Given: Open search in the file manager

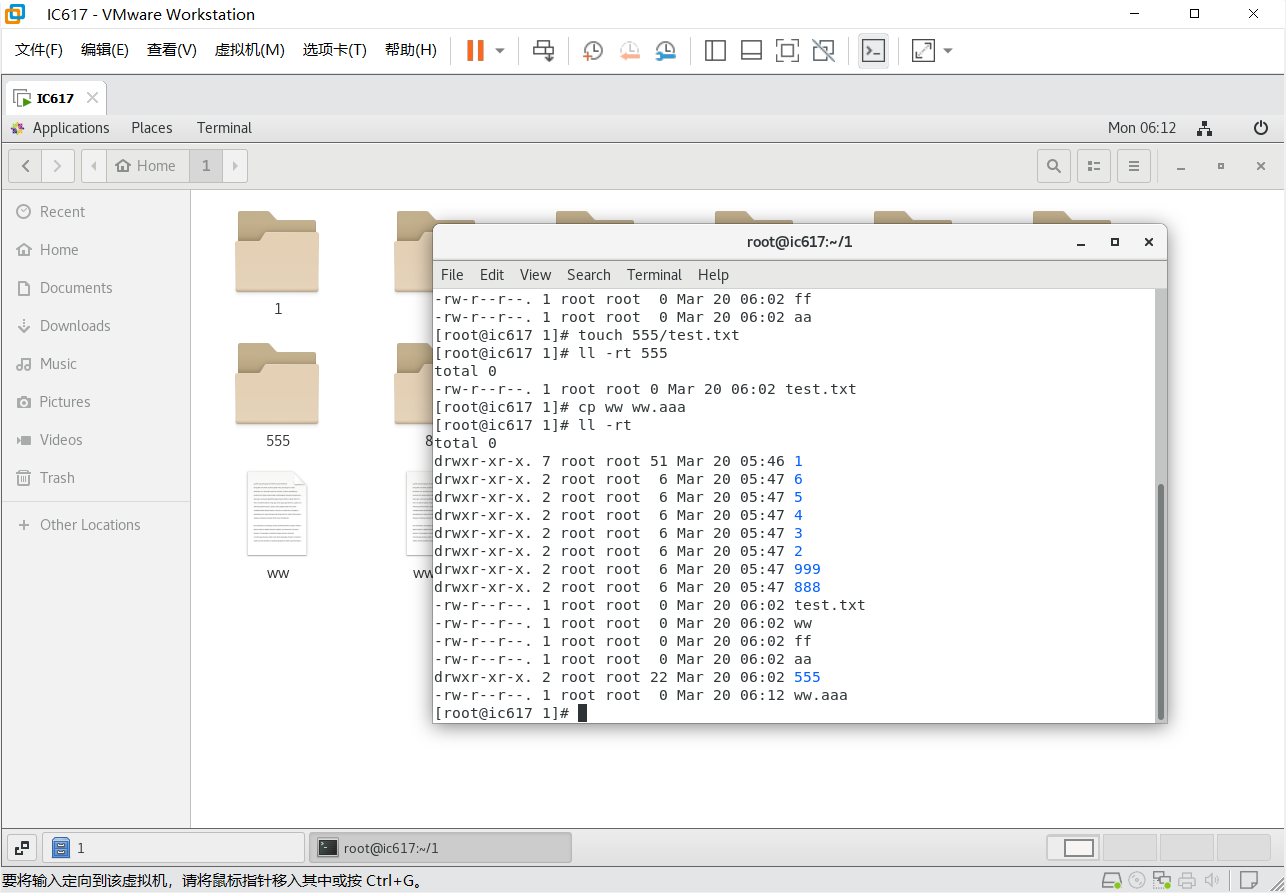Looking at the screenshot, I should coord(1054,166).
